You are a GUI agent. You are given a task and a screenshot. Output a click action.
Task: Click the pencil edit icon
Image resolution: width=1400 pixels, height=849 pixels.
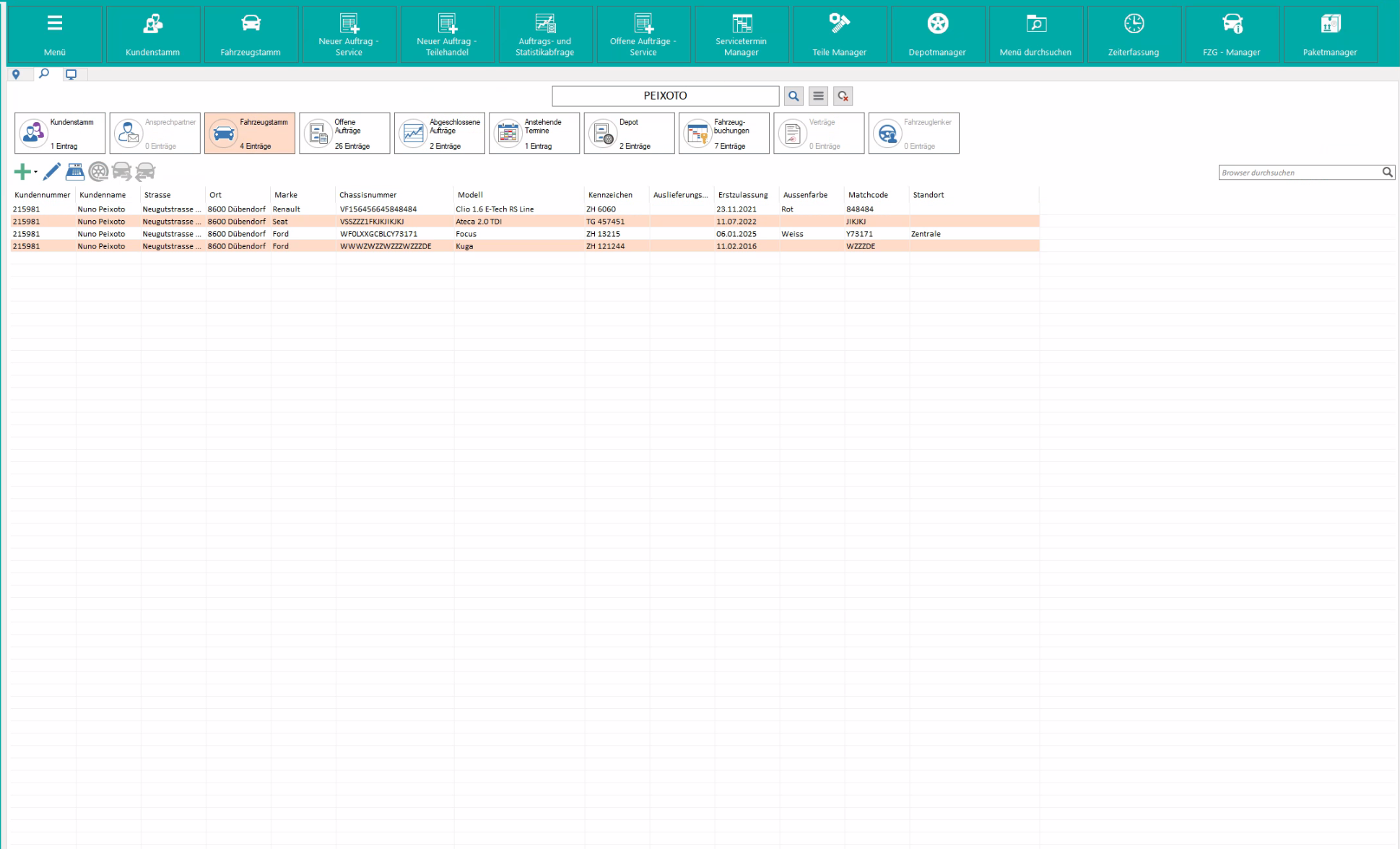pos(51,172)
